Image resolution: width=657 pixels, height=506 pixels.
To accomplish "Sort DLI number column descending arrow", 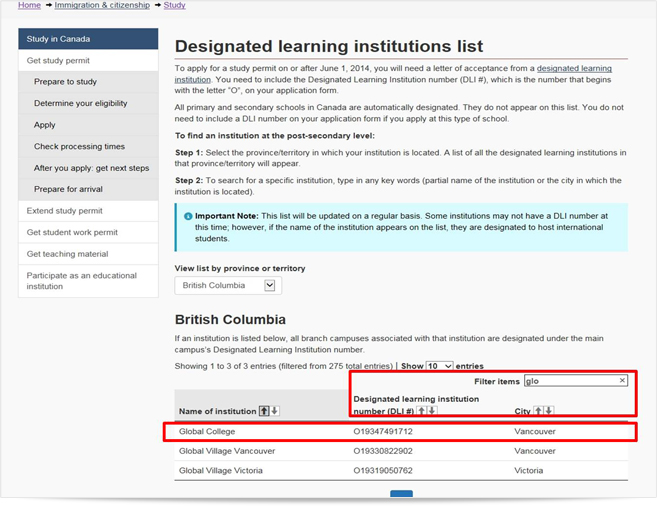I will tap(432, 411).
